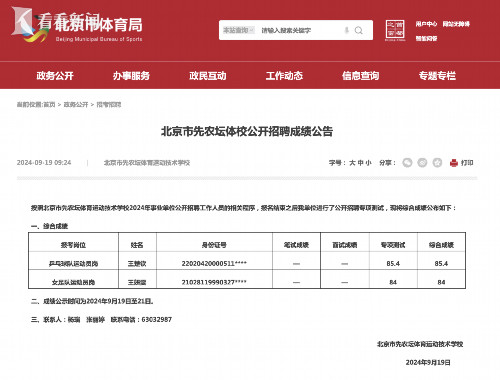The height and width of the screenshot is (380, 500).
Task: Click the magnifier search icon
Action: [x=359, y=30]
